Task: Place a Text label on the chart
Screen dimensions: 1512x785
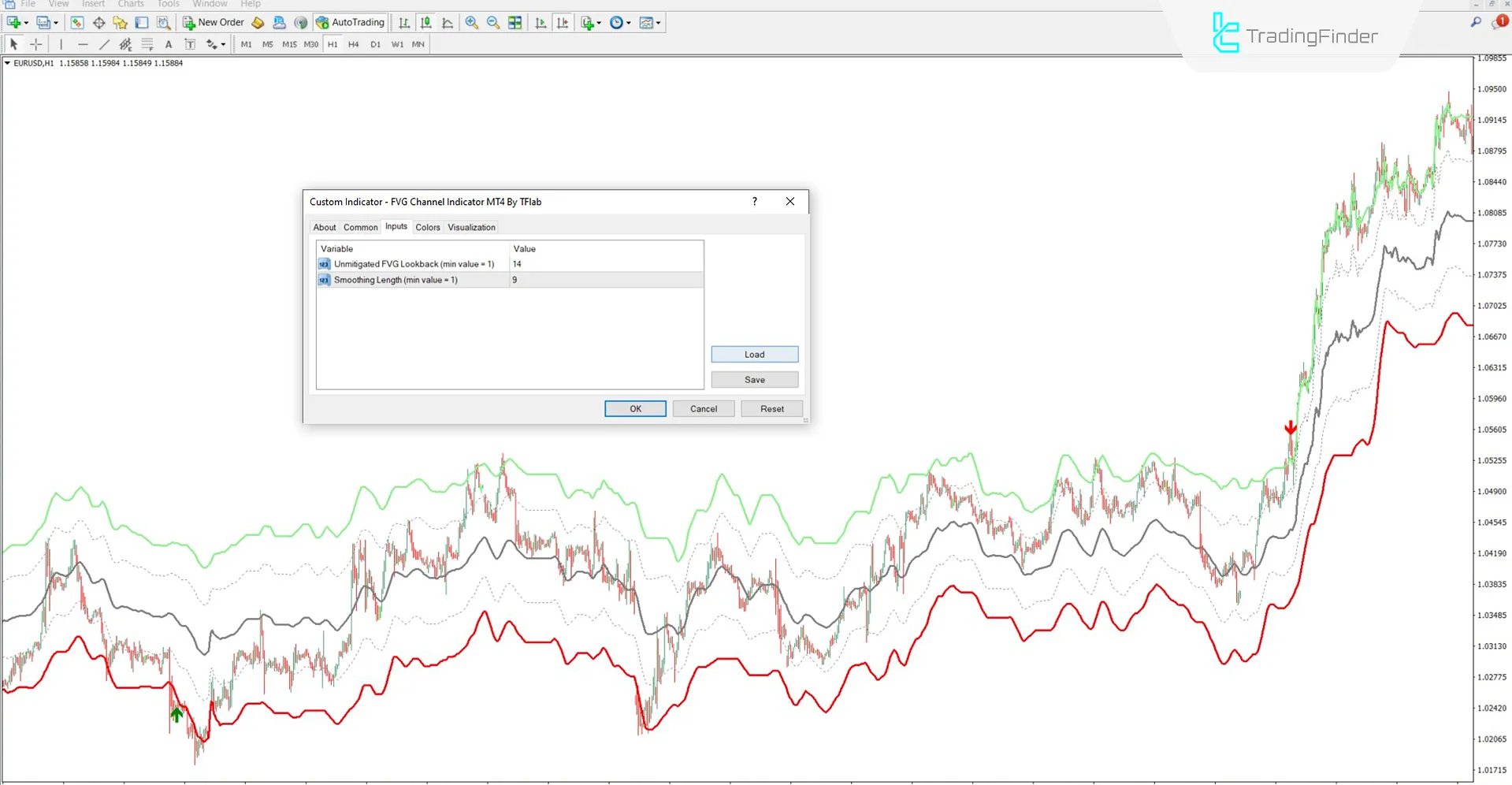Action: point(190,44)
